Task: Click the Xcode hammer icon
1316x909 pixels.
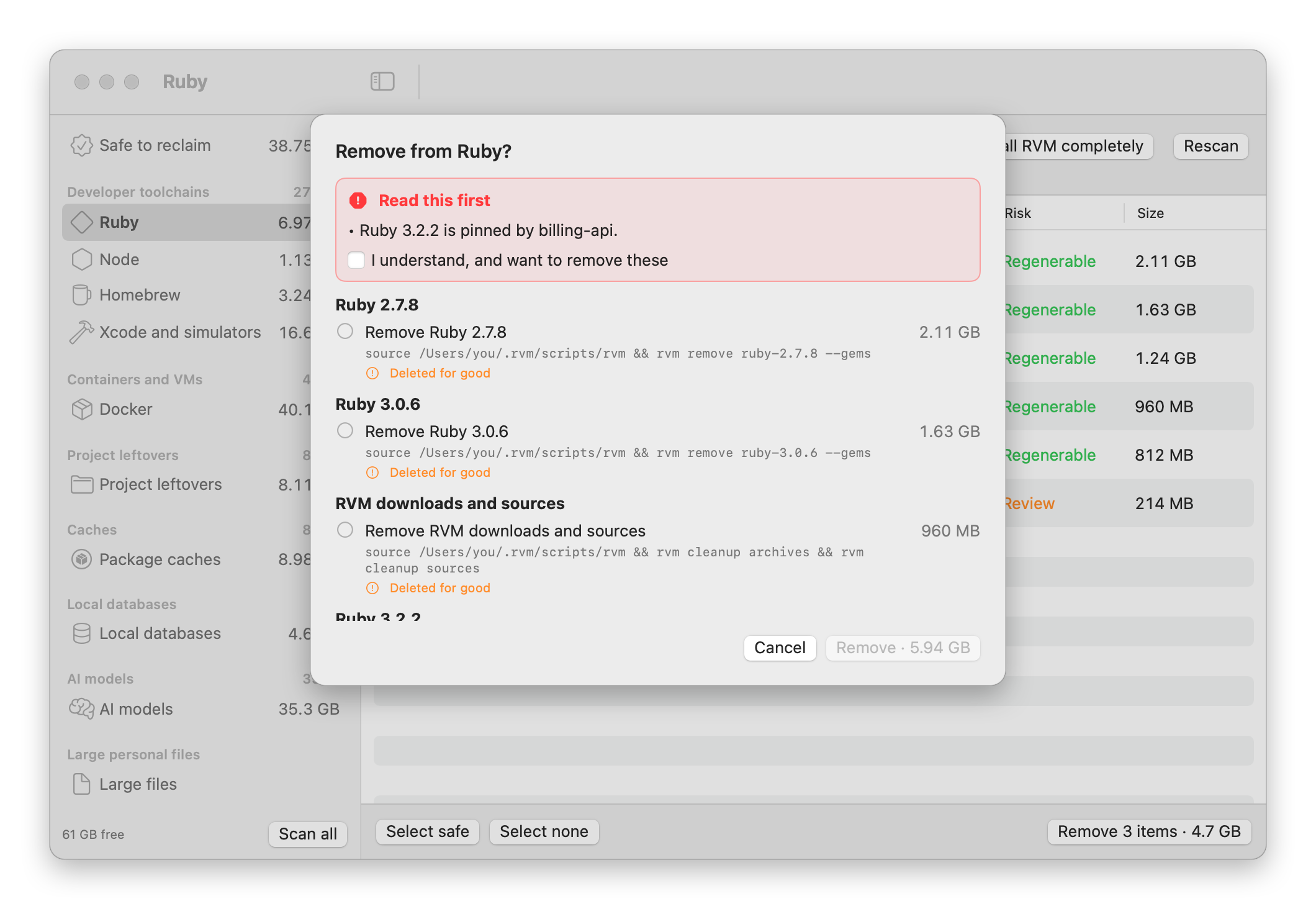Action: pyautogui.click(x=81, y=332)
